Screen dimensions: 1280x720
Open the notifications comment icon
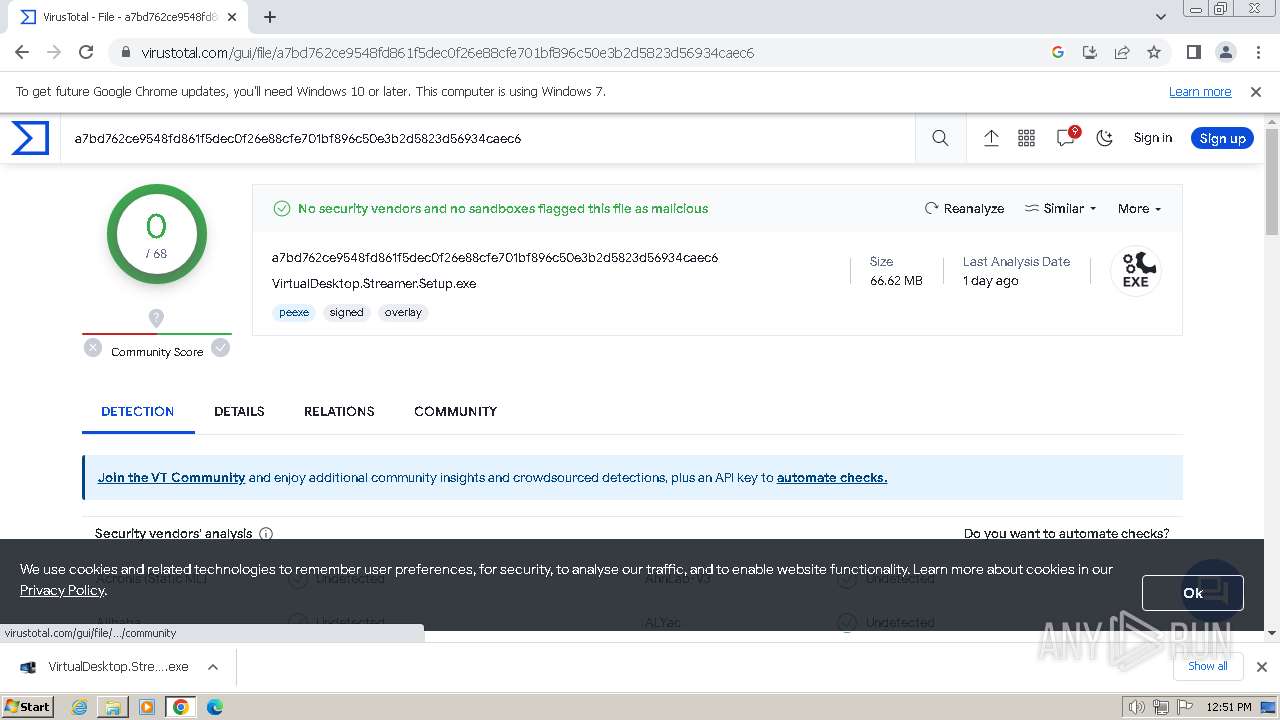click(1066, 138)
